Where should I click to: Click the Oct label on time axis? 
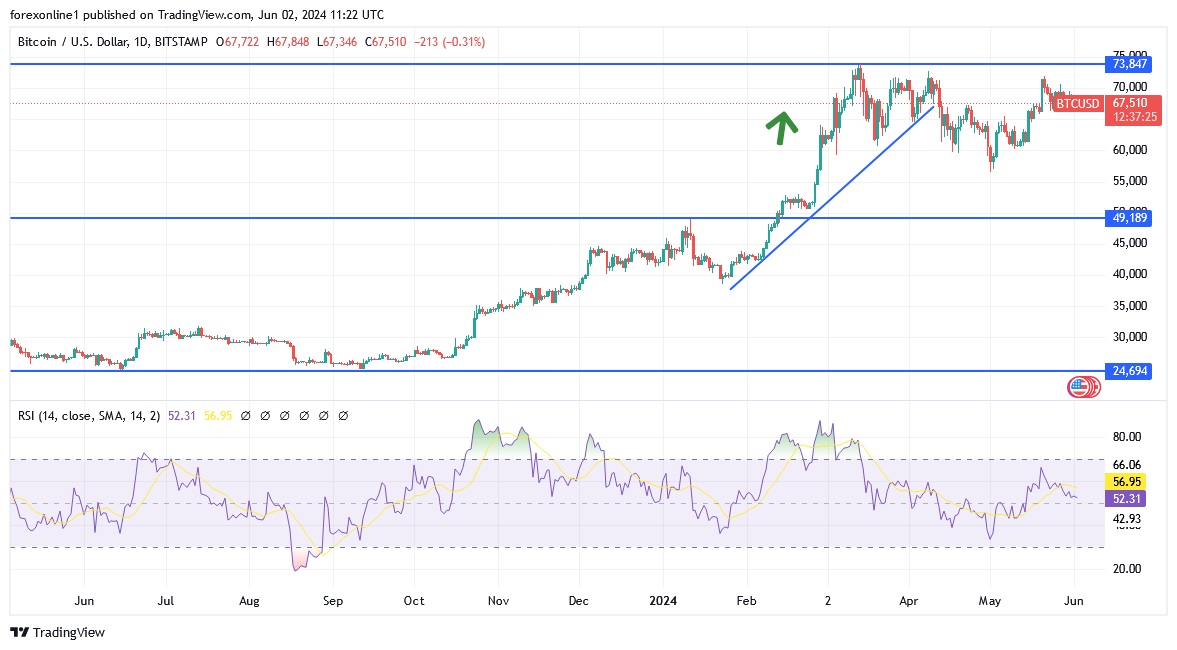(414, 601)
